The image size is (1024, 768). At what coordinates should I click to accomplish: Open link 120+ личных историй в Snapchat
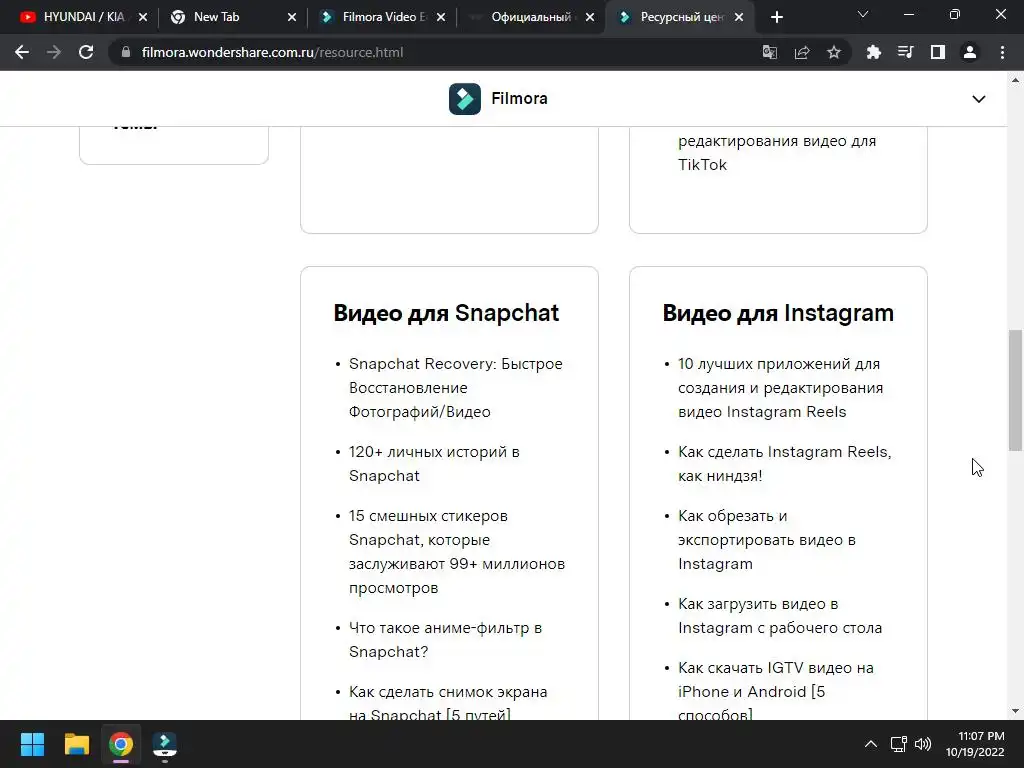(434, 464)
